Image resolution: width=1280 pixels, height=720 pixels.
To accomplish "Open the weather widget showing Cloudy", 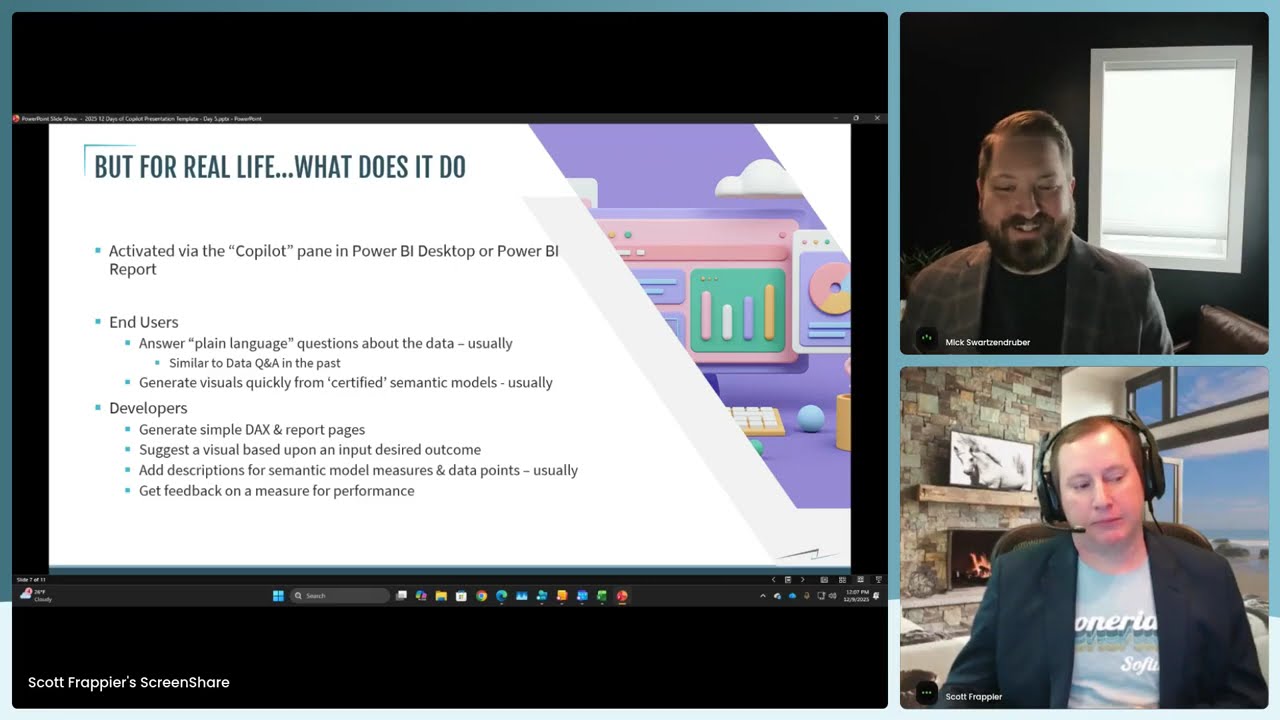I will click(x=37, y=595).
